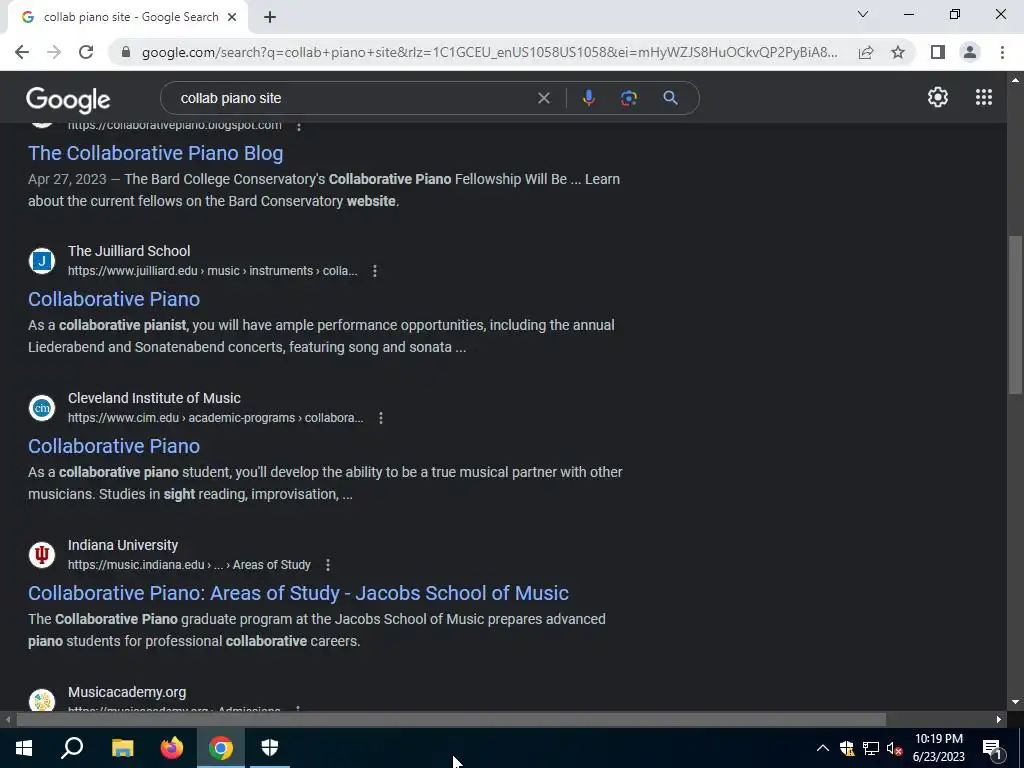Click the scroll down arrow
Viewport: 1024px width, 768px height.
[x=1015, y=703]
